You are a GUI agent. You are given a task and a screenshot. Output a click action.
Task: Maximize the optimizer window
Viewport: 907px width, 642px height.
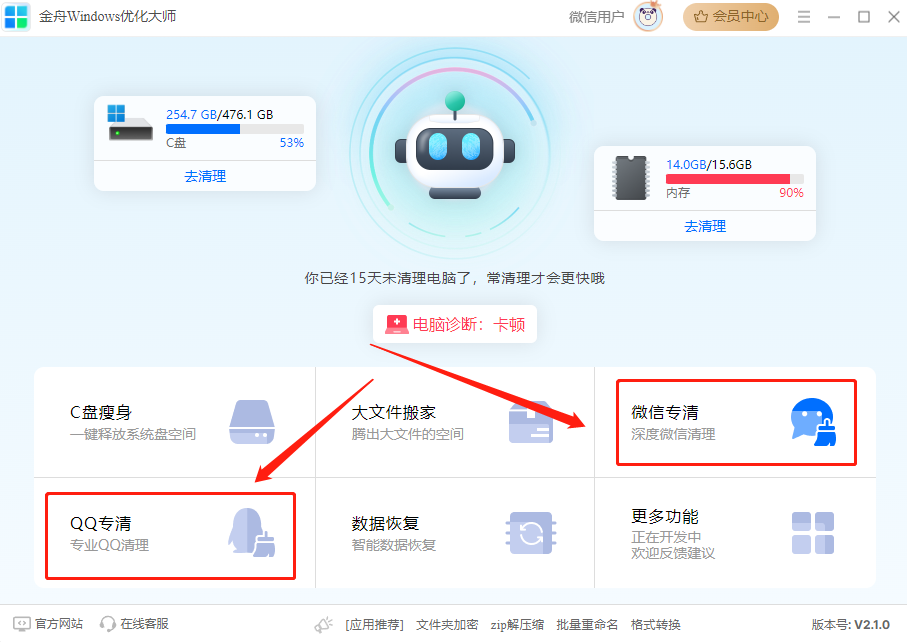pyautogui.click(x=864, y=17)
